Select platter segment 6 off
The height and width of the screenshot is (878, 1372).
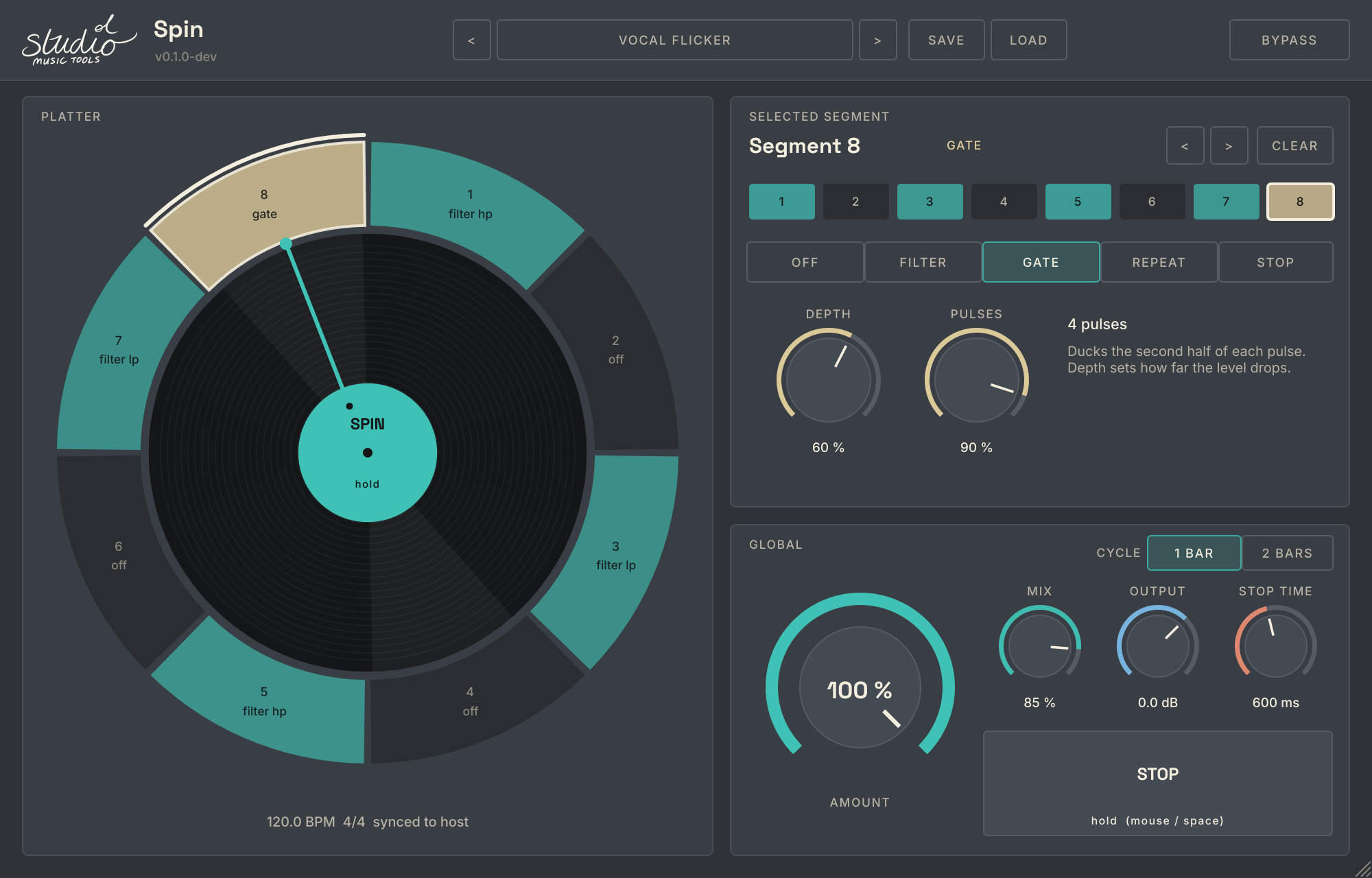coord(119,556)
